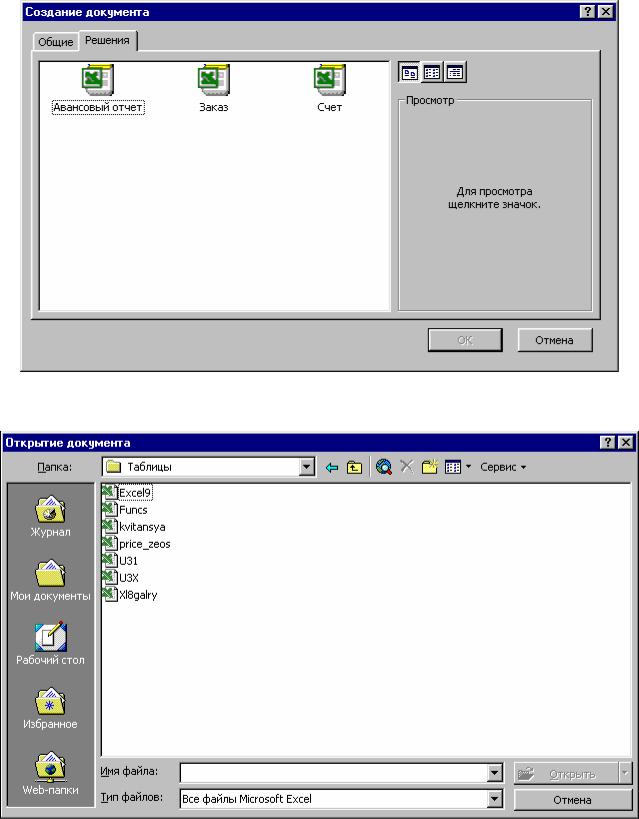The width and height of the screenshot is (639, 819).
Task: Click the Search the Web icon
Action: pos(384,467)
